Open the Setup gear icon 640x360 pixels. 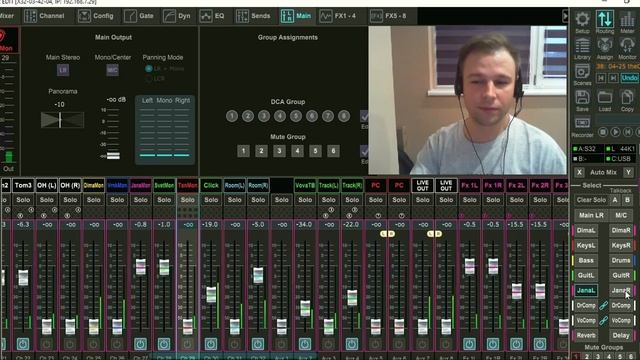click(x=582, y=19)
